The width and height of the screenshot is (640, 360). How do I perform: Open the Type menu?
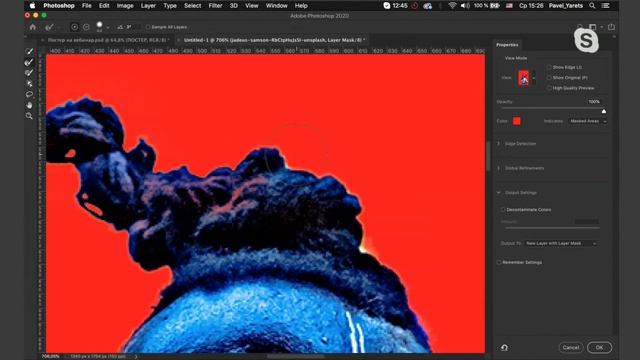point(170,6)
